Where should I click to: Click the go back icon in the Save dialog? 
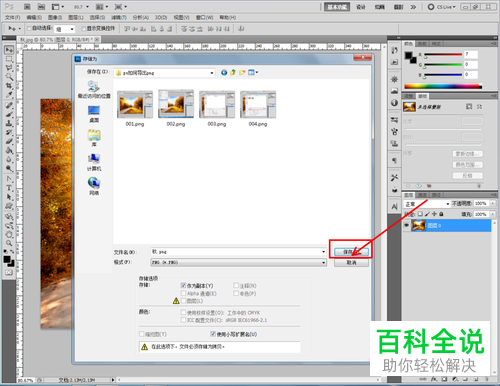224,72
